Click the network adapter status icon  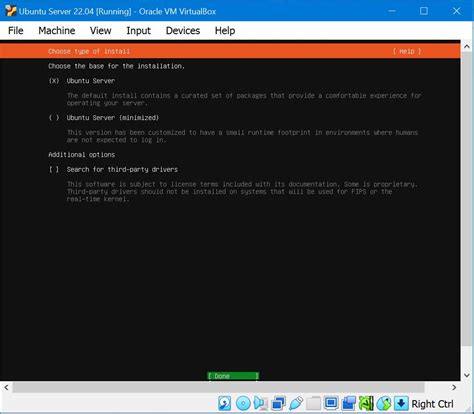click(x=278, y=403)
